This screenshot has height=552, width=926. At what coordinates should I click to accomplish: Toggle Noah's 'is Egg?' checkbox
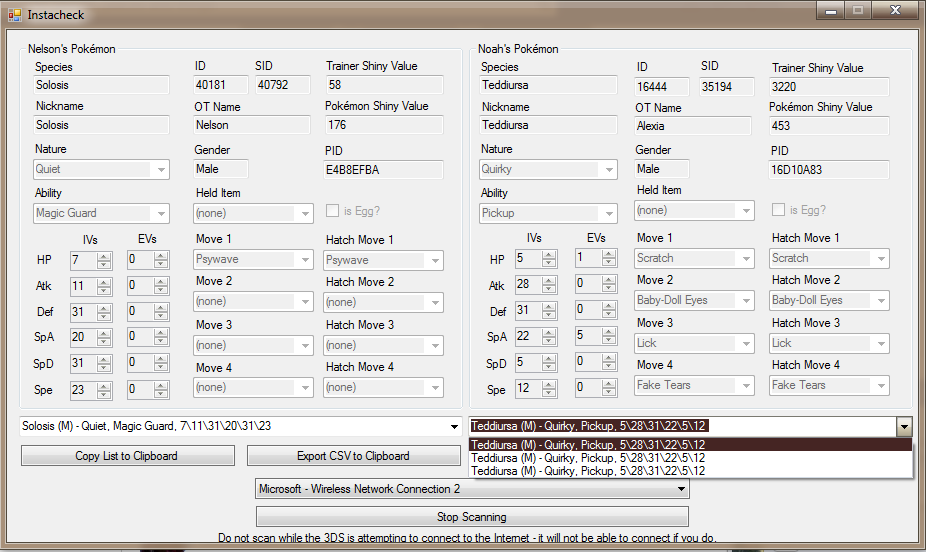coord(779,210)
